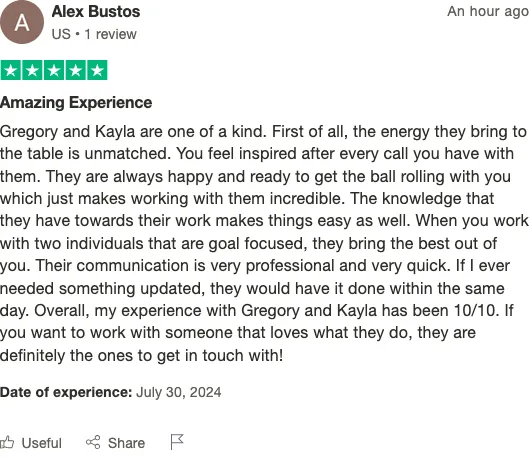Click the US 1 review text
This screenshot has height=458, width=530.
click(x=94, y=34)
